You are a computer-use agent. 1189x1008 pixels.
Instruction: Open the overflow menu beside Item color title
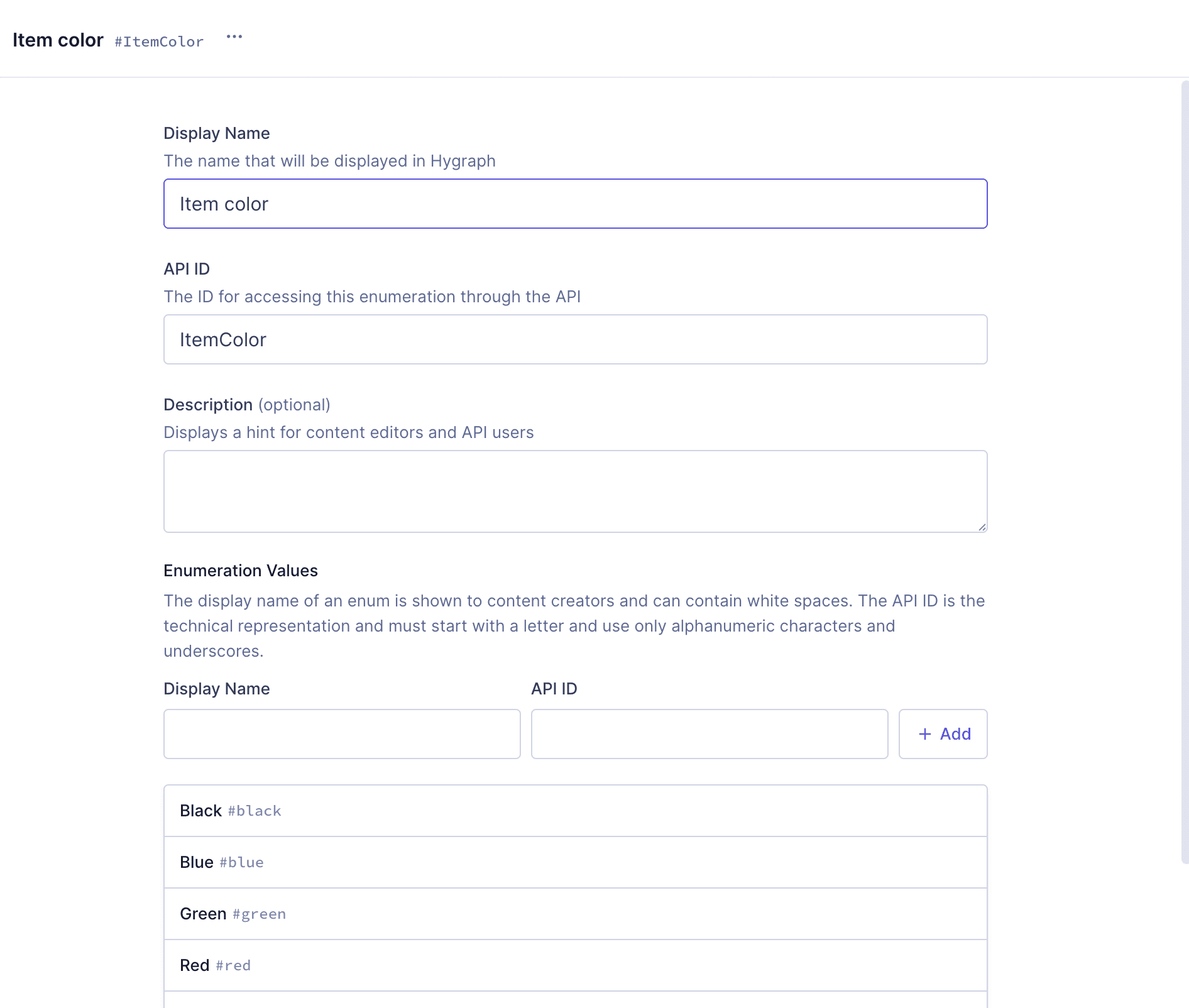click(235, 37)
